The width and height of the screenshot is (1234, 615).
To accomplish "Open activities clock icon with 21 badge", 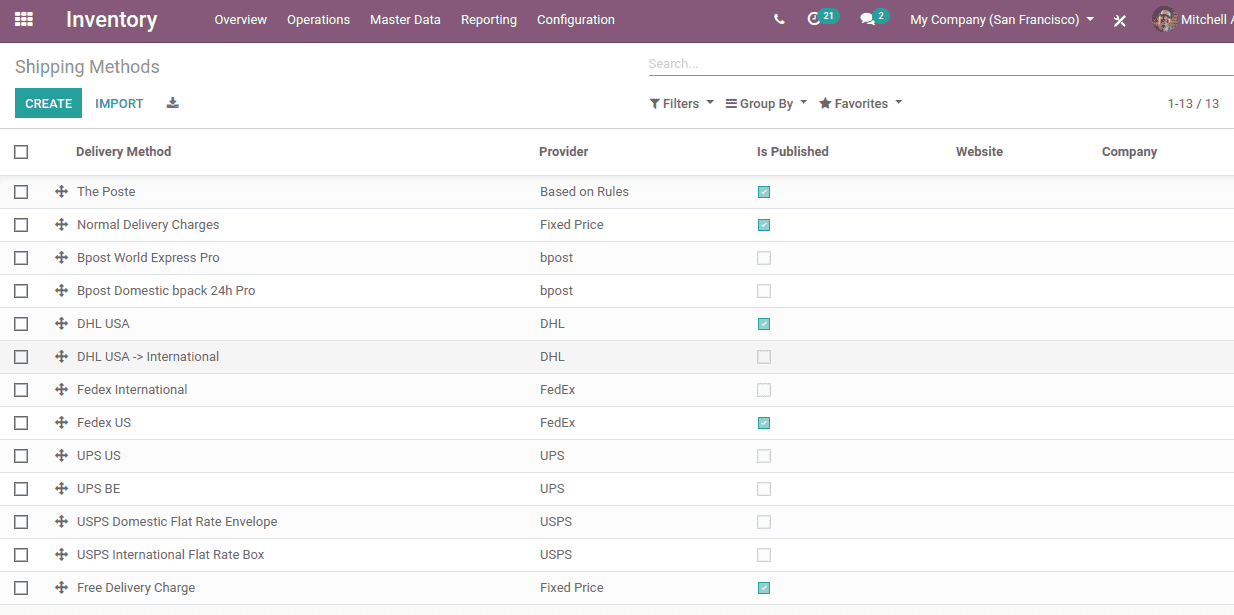I will (822, 18).
